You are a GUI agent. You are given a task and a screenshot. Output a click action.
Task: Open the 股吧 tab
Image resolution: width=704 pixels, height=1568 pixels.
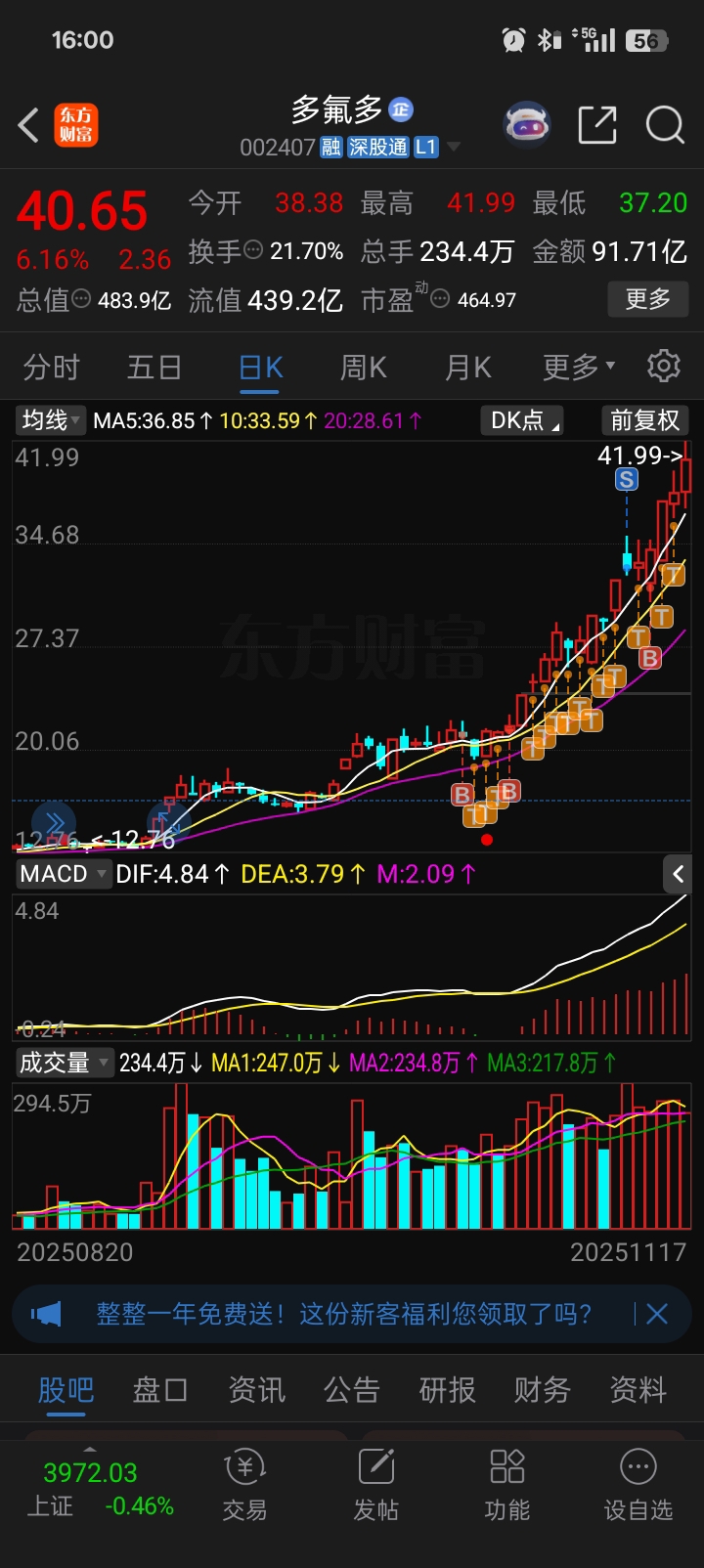pos(66,1389)
